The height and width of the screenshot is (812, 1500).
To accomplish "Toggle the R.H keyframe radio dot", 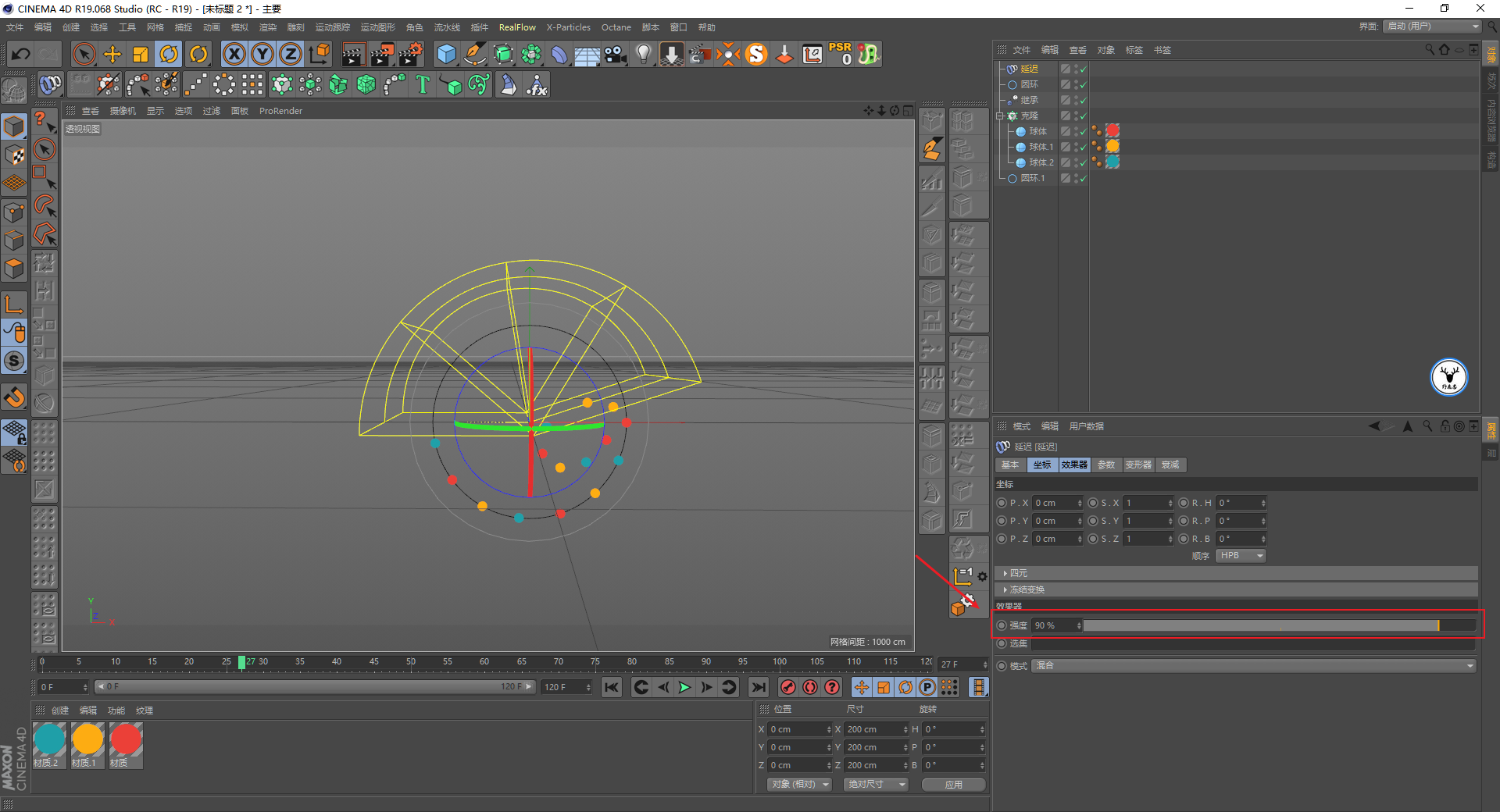I will click(x=1184, y=503).
